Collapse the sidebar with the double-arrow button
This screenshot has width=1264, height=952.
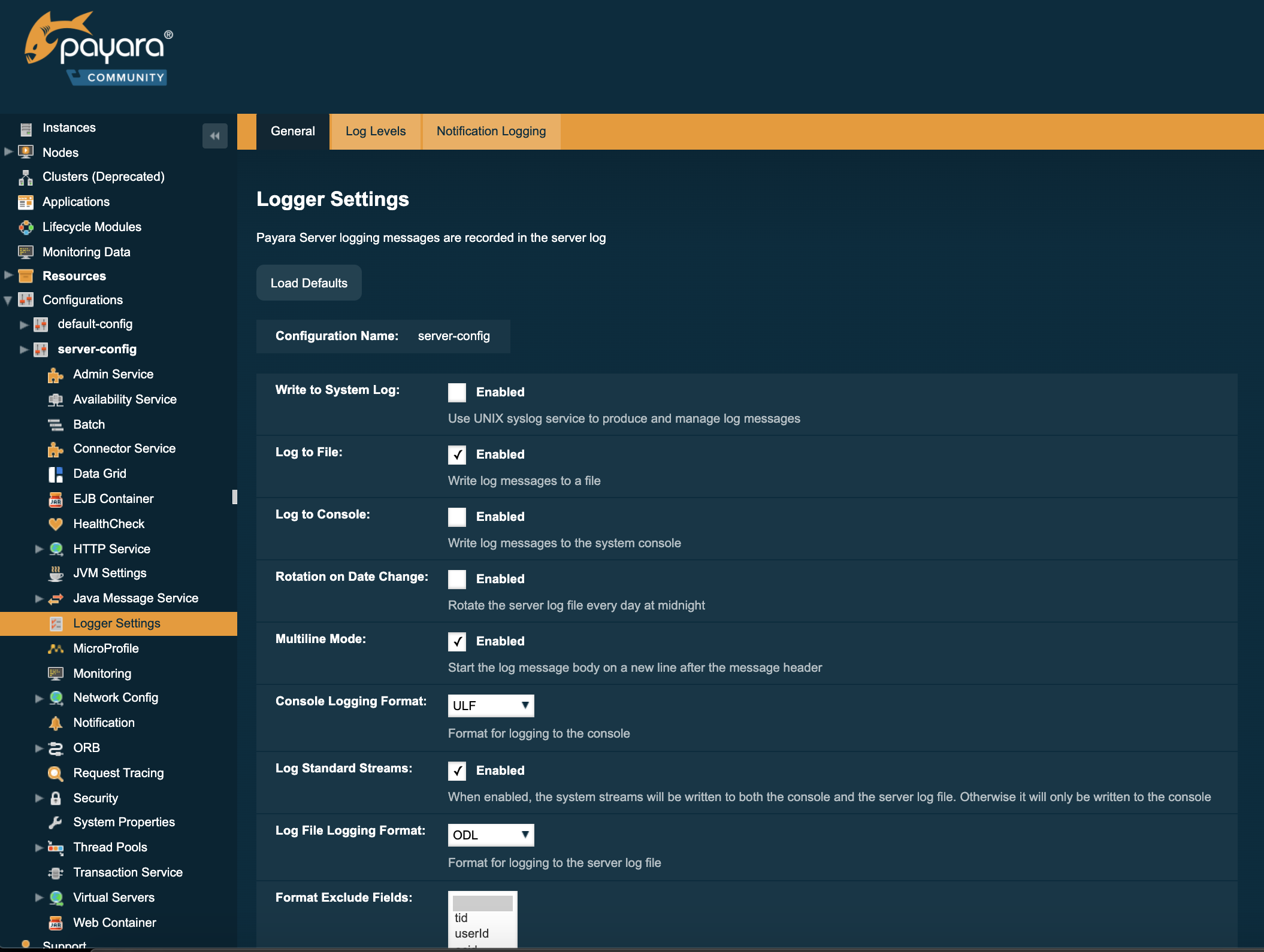214,136
